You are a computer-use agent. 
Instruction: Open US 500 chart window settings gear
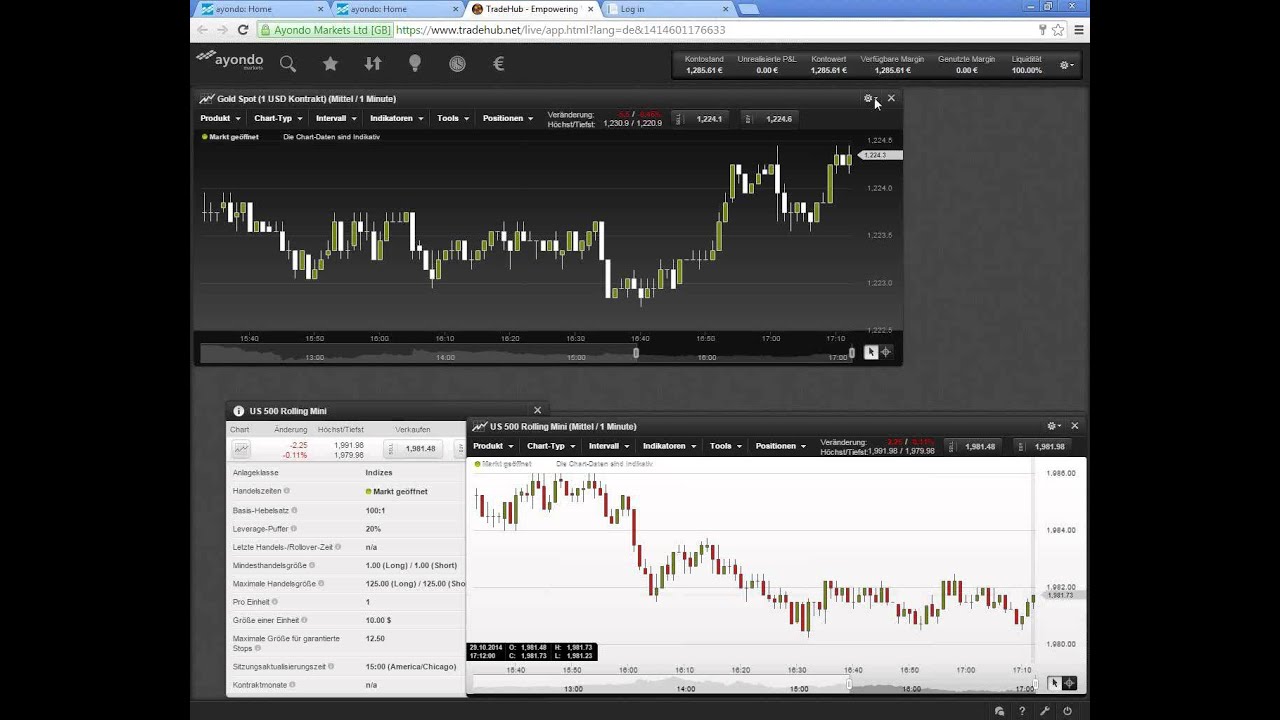pyautogui.click(x=1052, y=426)
